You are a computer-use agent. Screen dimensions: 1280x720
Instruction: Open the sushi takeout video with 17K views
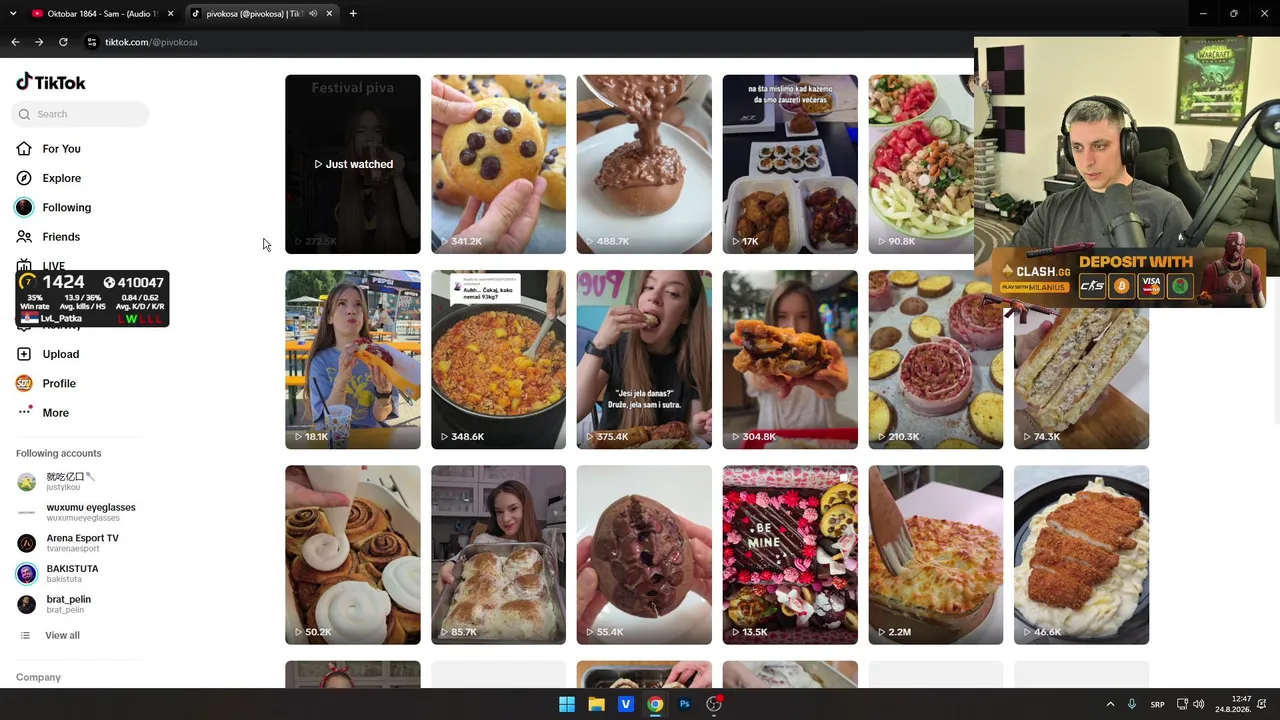point(790,164)
